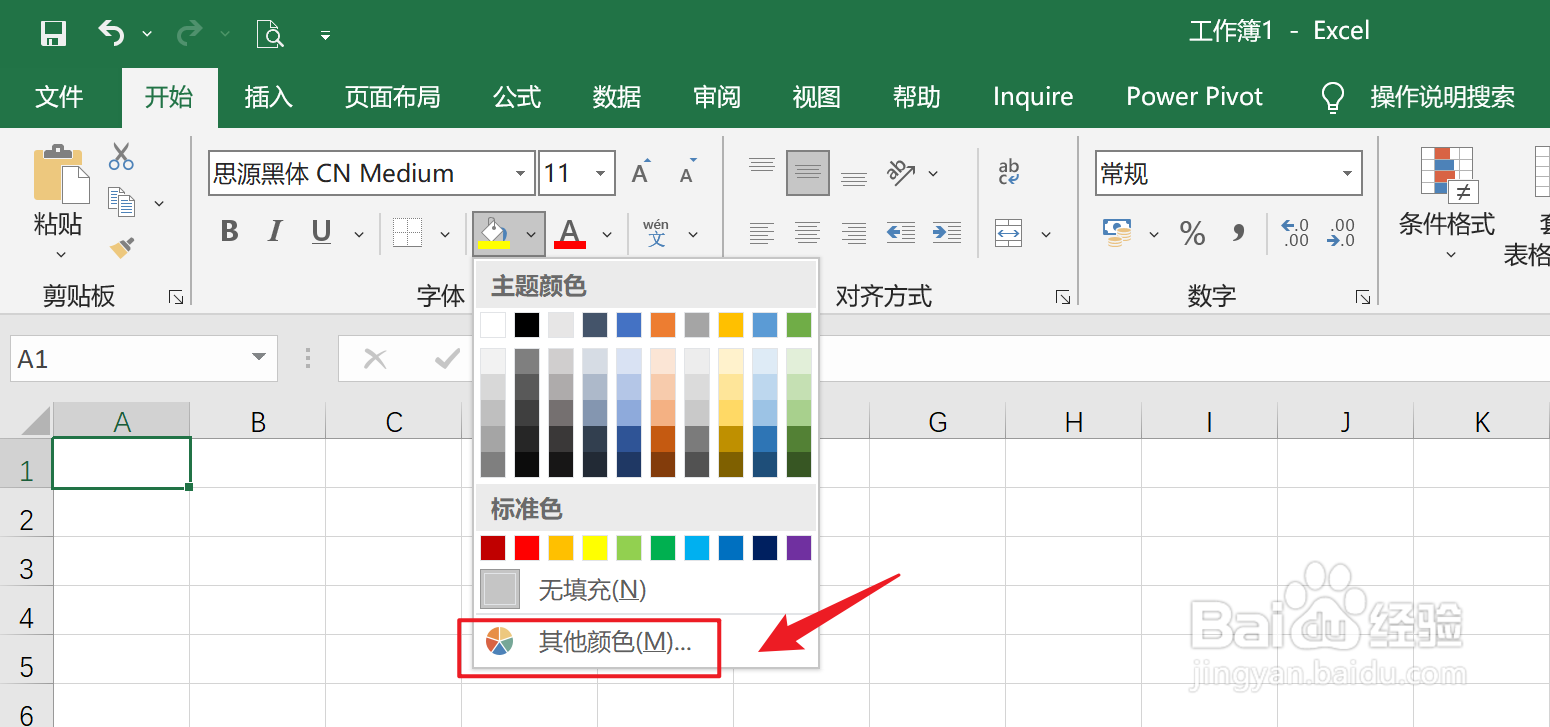The width and height of the screenshot is (1550, 727).
Task: Click the Increase Decimal icon
Action: 1294,233
